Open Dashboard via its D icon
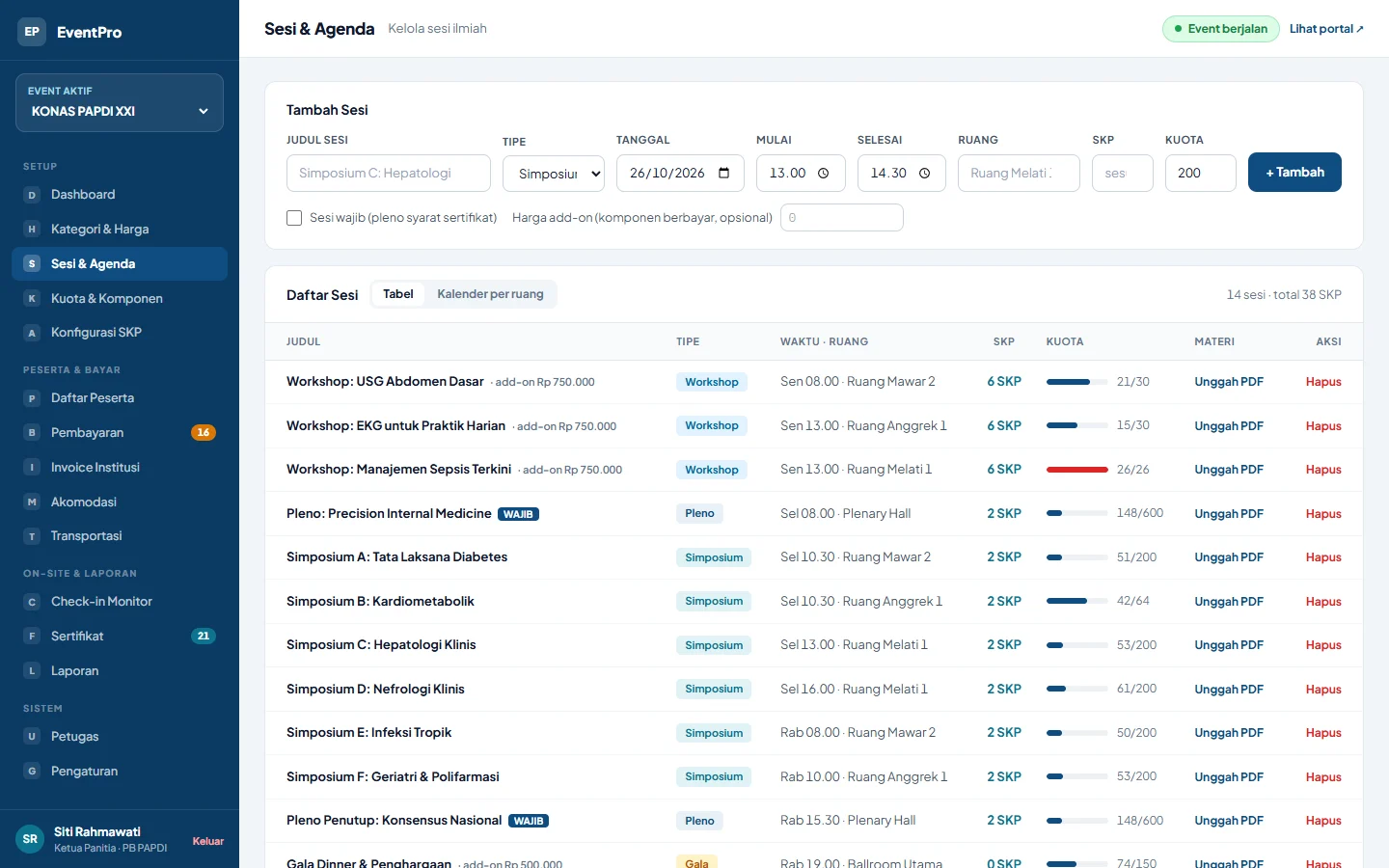 32,195
